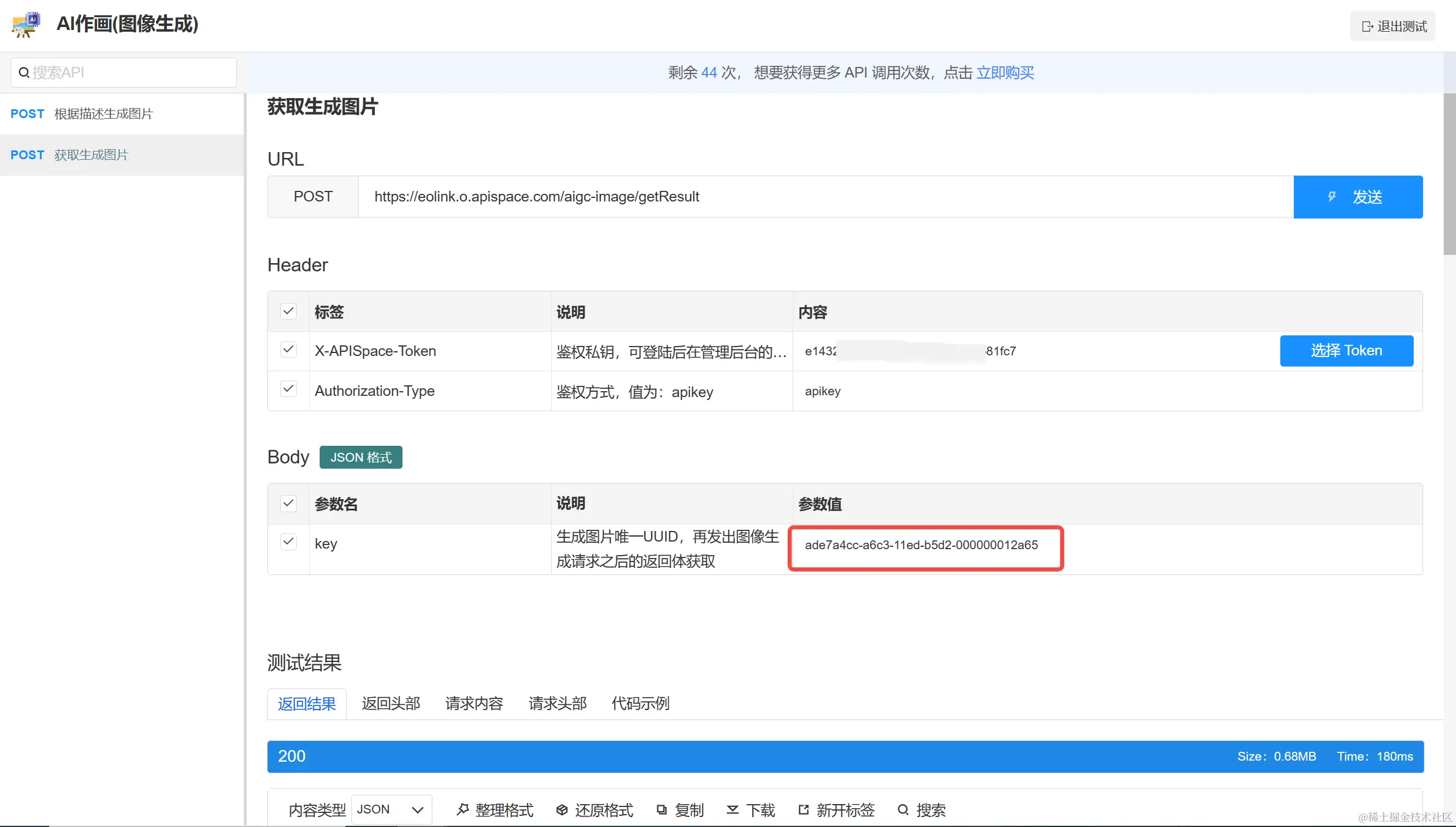
Task: Open result in 新开标签 new tab icon
Action: coord(803,810)
